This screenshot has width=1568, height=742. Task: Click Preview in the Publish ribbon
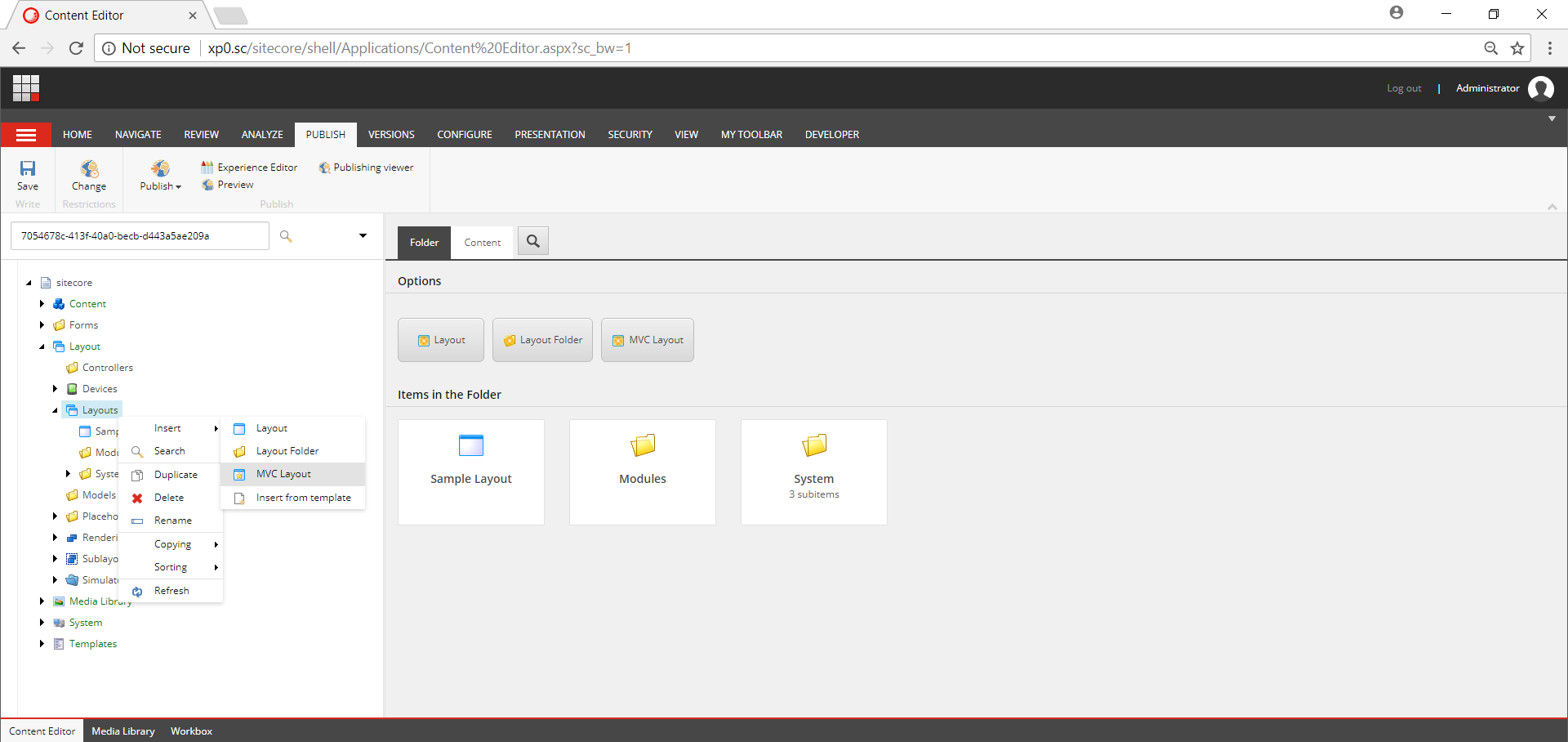click(228, 185)
